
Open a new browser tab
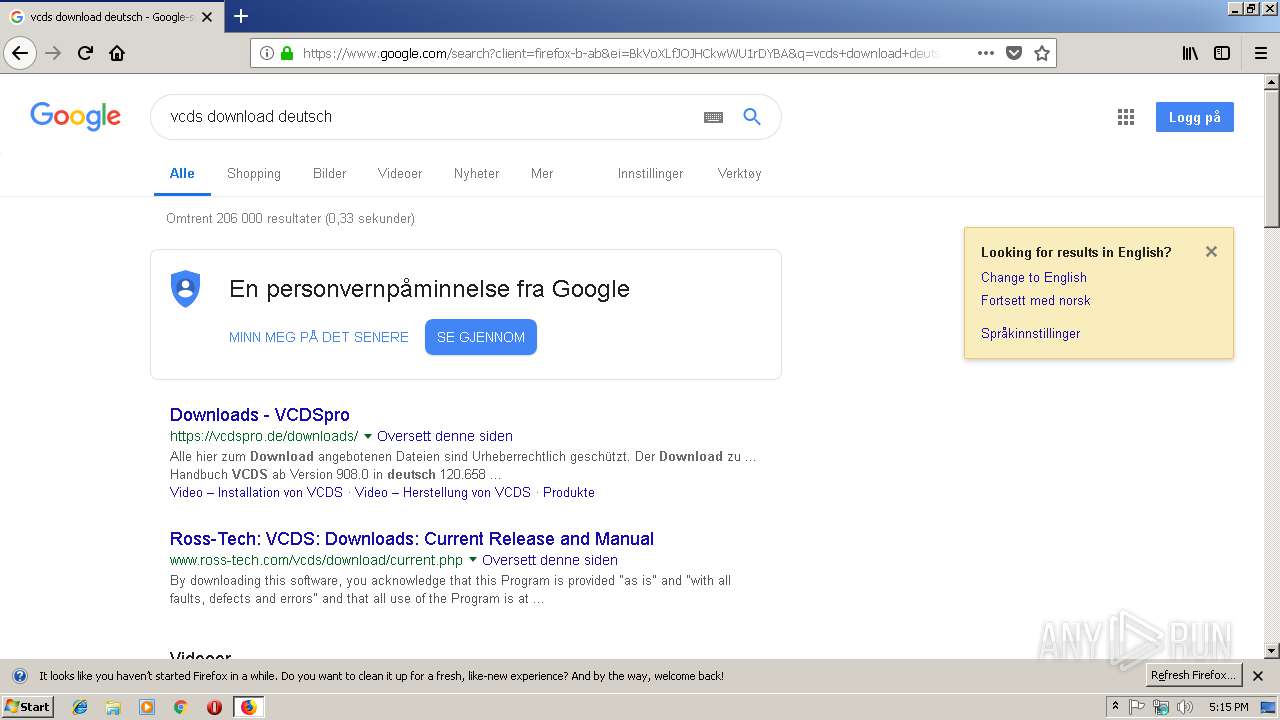241,16
